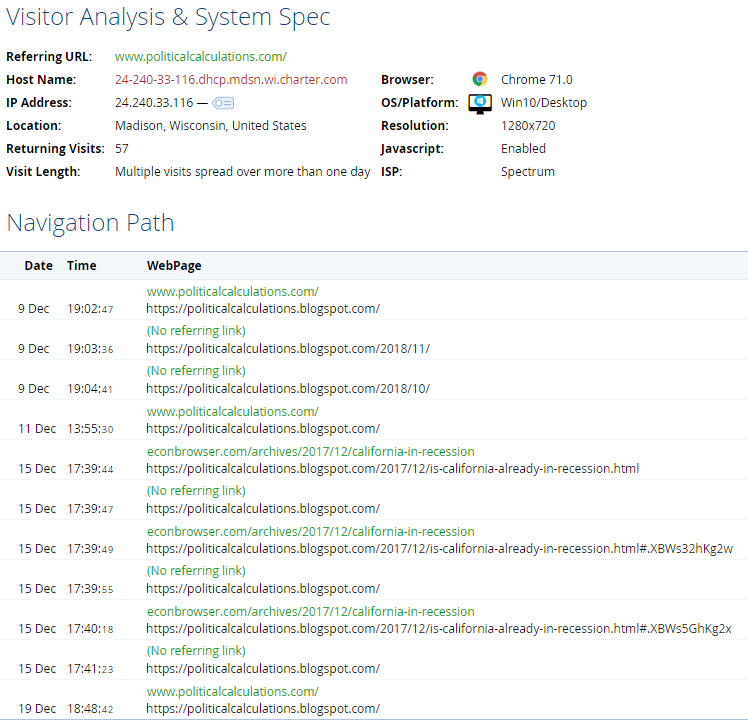
Task: Select the 17:40:18 time cell
Action: pos(90,629)
